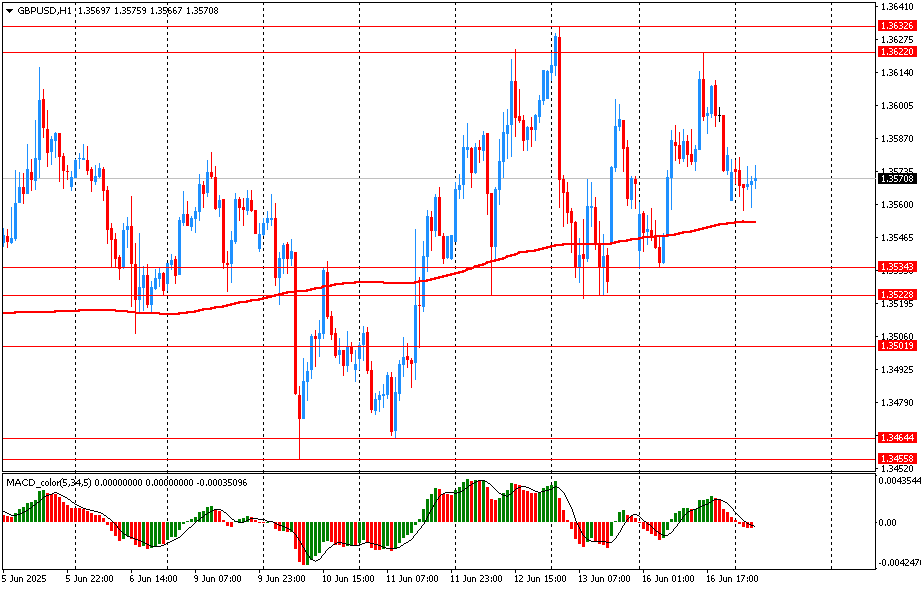The image size is (921, 590).
Task: Click the 16 Jun 17:00 time label
Action: point(732,578)
